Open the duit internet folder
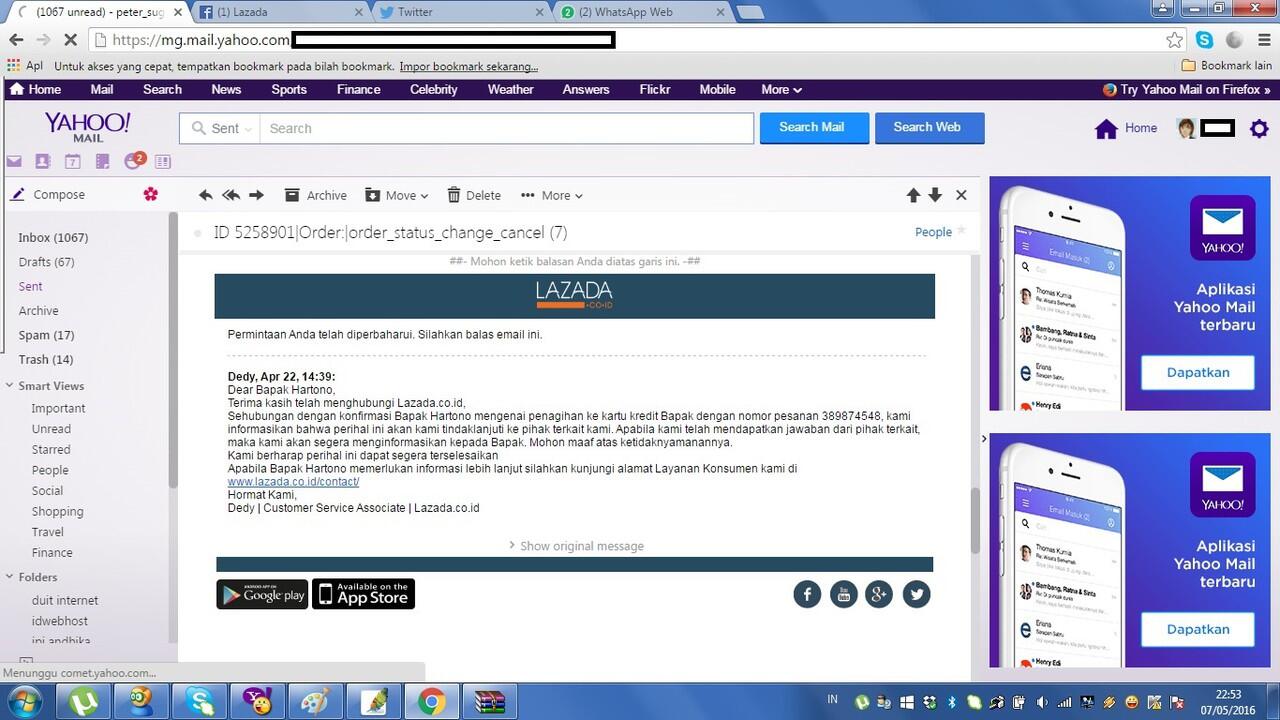Image resolution: width=1280 pixels, height=720 pixels. pos(65,600)
